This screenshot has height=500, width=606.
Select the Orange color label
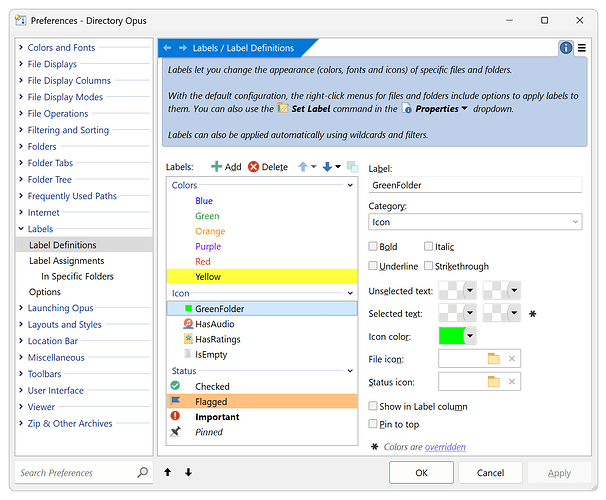coord(262,231)
